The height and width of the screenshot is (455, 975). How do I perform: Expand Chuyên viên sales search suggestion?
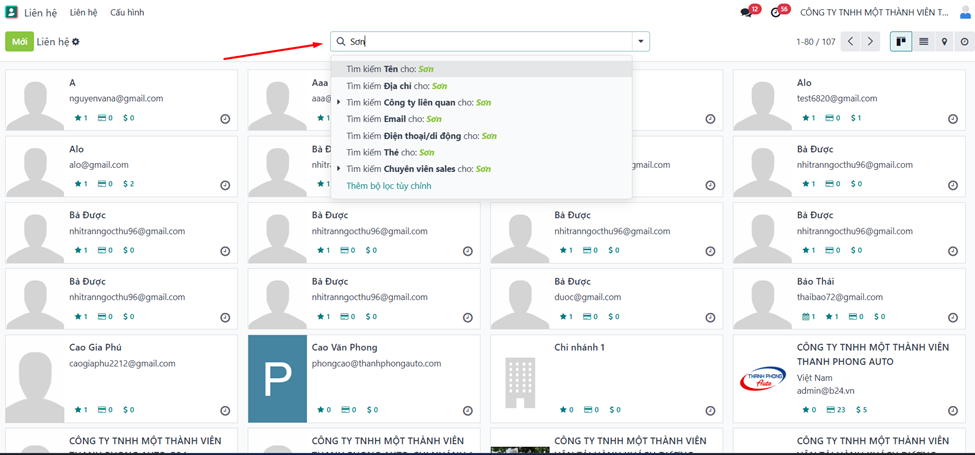[339, 169]
